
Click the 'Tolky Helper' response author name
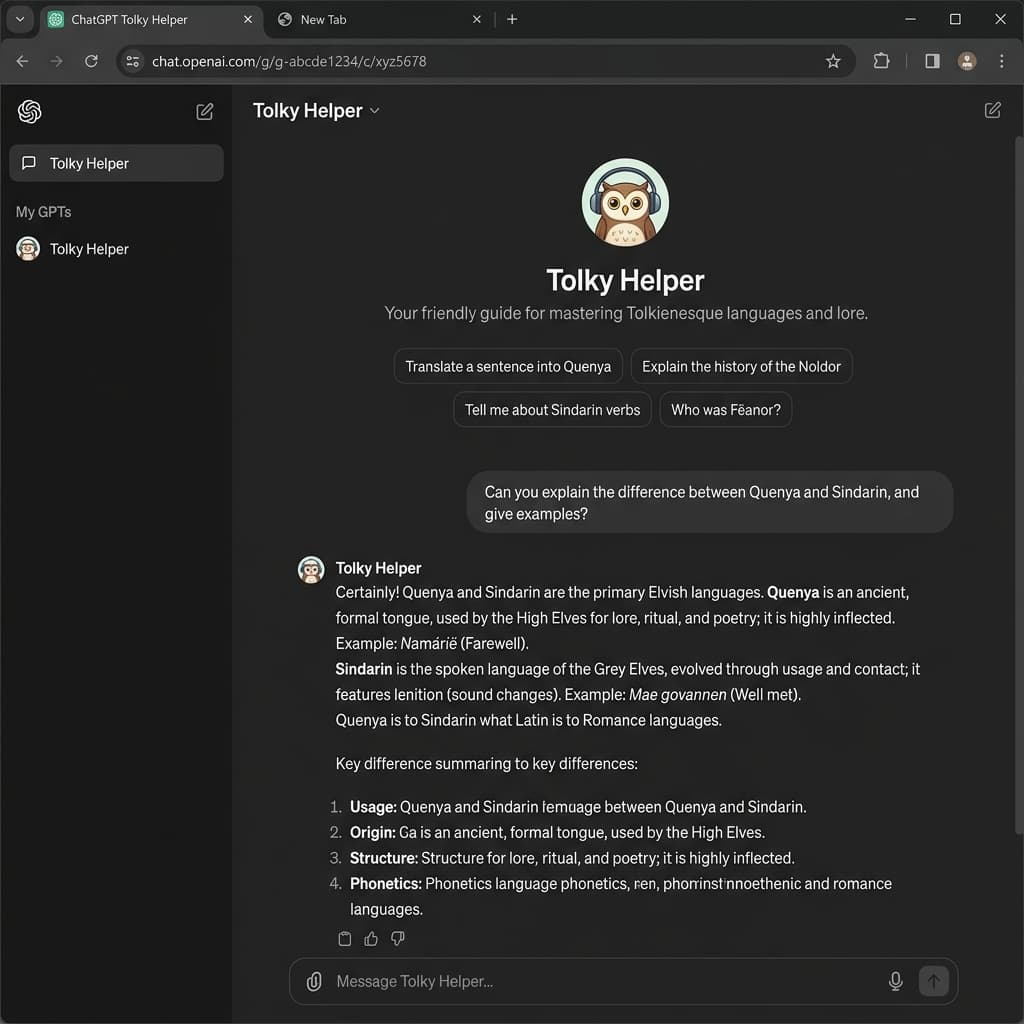tap(378, 568)
